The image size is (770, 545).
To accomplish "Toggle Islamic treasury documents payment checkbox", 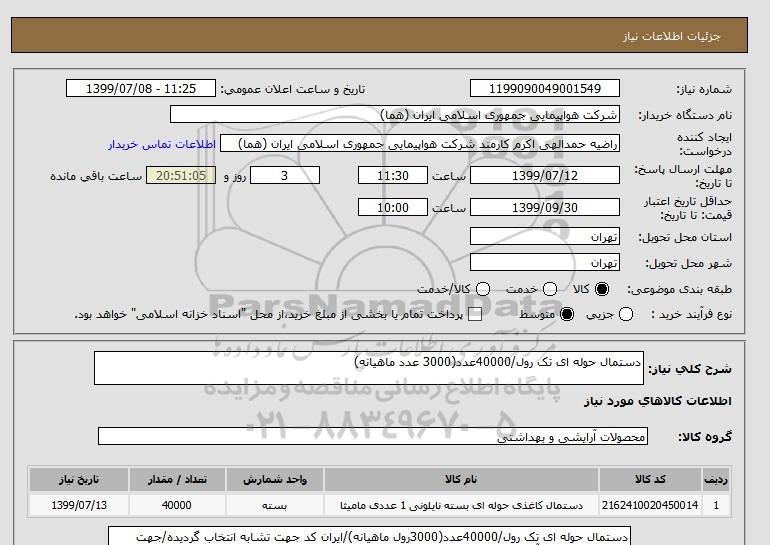I will pyautogui.click(x=475, y=314).
